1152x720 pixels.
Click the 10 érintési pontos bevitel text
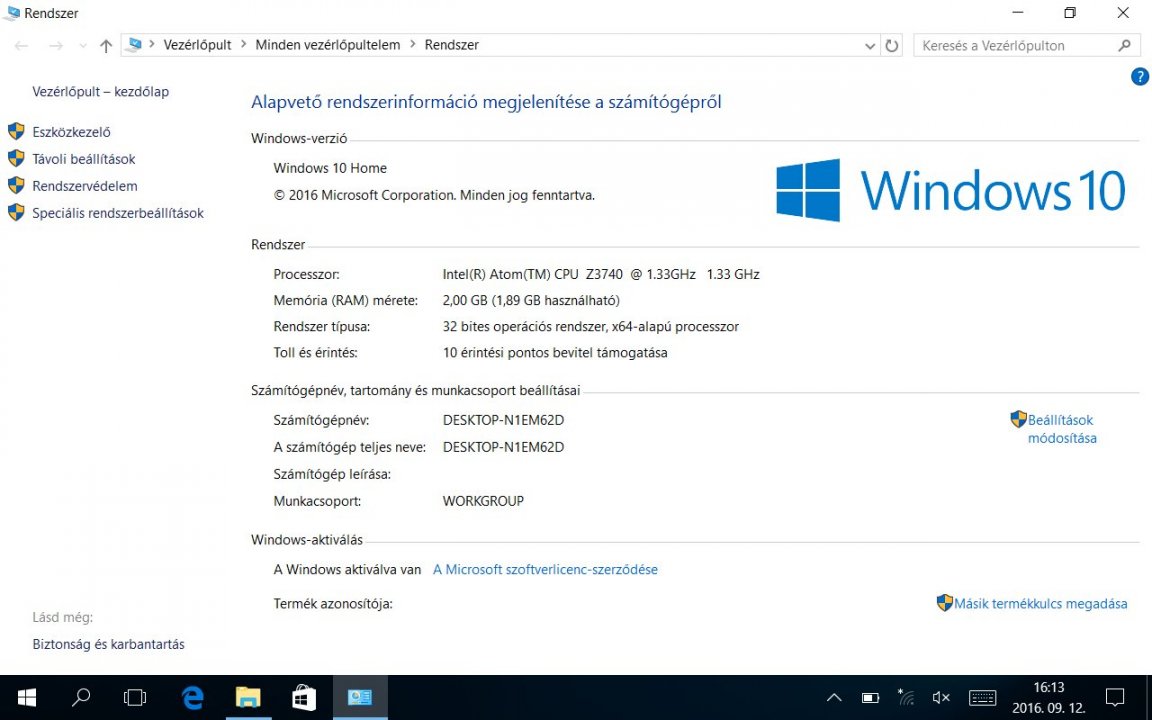(555, 353)
